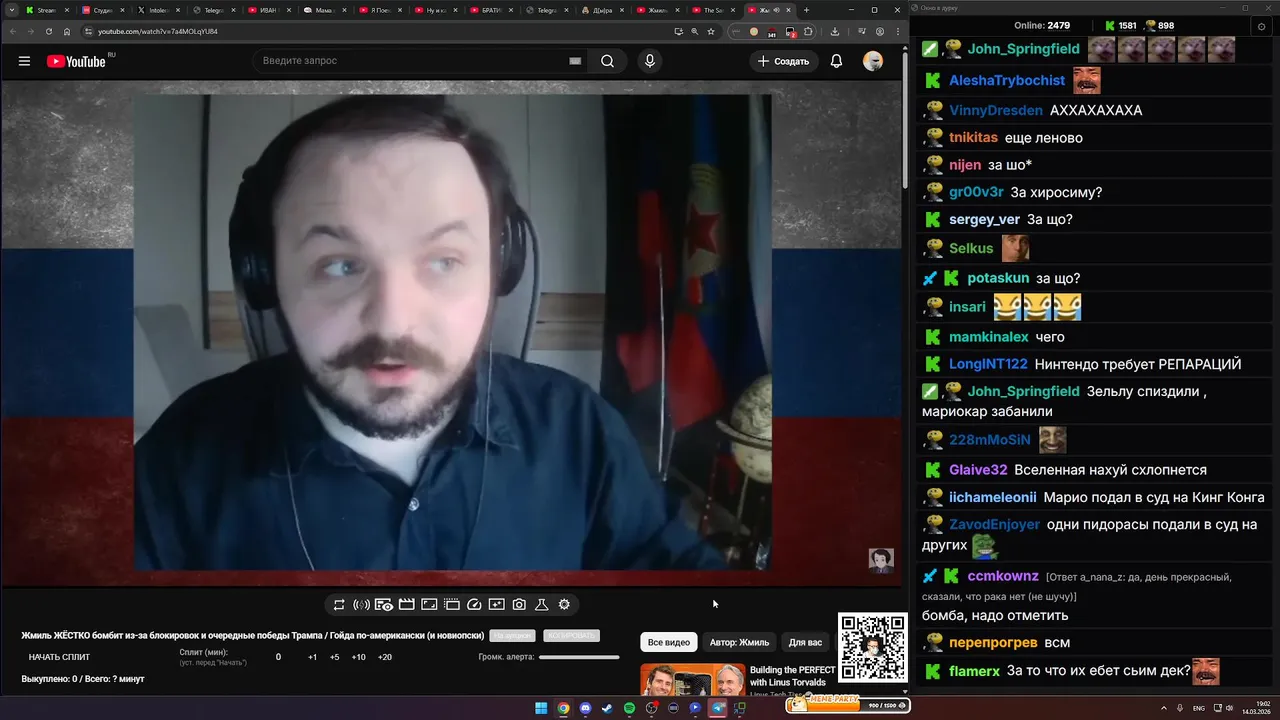Select the Для вас filter chip
This screenshot has width=1280, height=720.
tap(805, 642)
